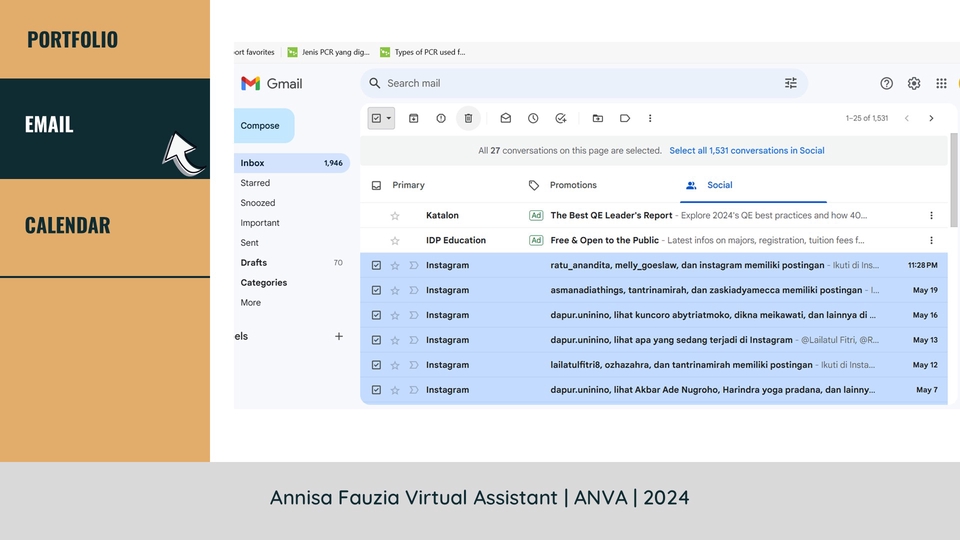960x540 pixels.
Task: Uncheck the May 7 Instagram email
Action: 377,390
